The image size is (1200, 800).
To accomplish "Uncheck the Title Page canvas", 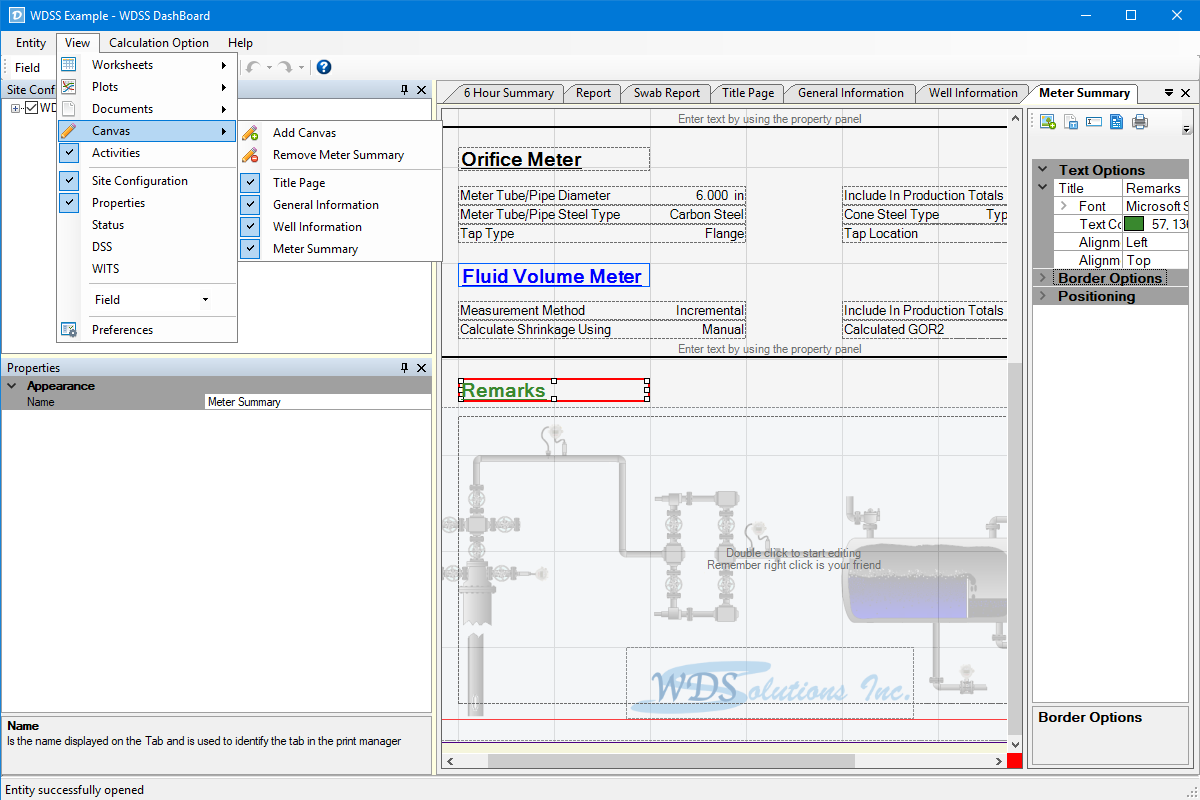I will [250, 183].
